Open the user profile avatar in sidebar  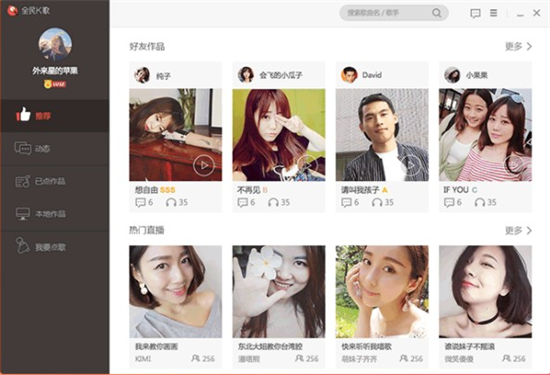click(55, 45)
